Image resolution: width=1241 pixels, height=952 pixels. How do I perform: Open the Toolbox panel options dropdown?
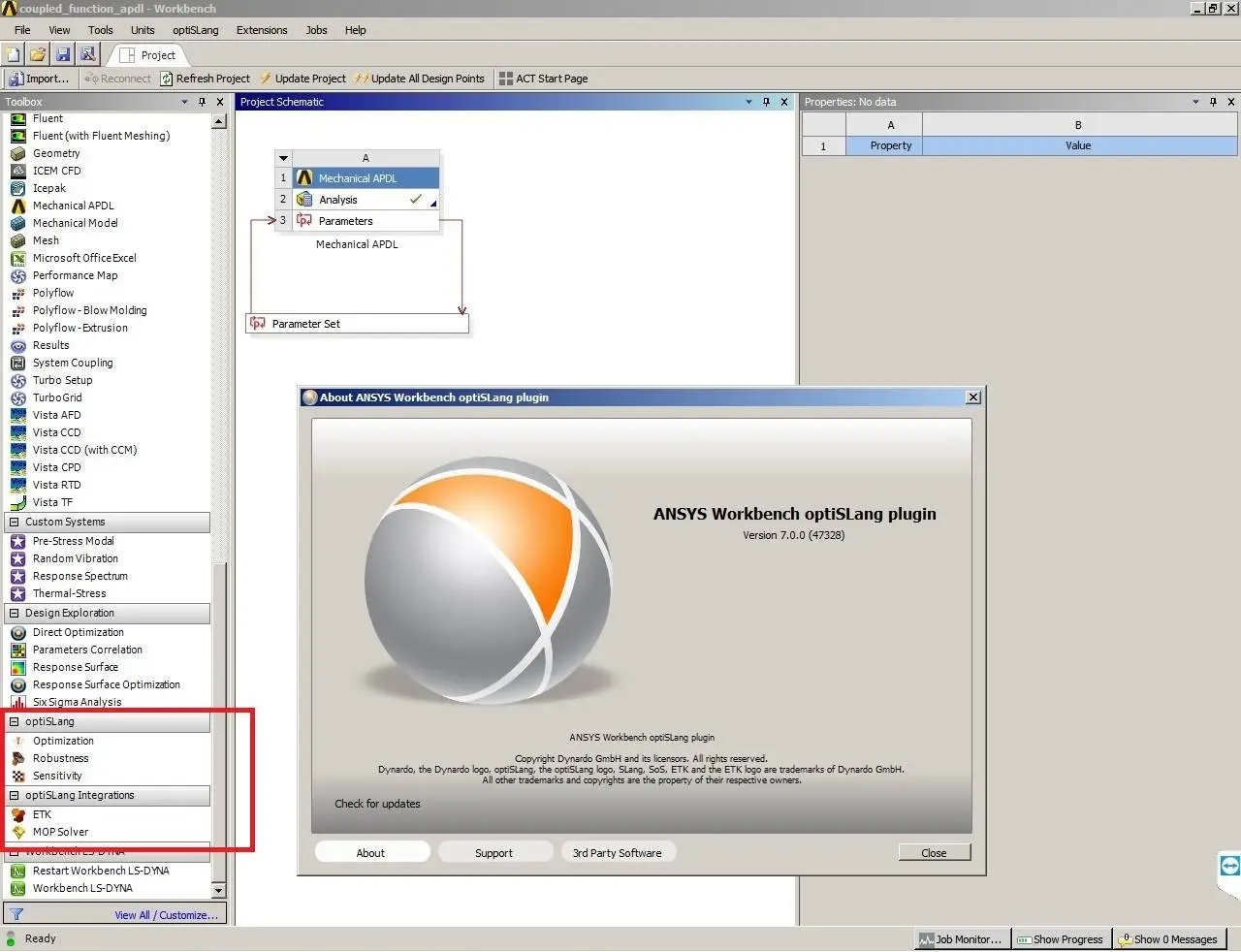pyautogui.click(x=184, y=102)
